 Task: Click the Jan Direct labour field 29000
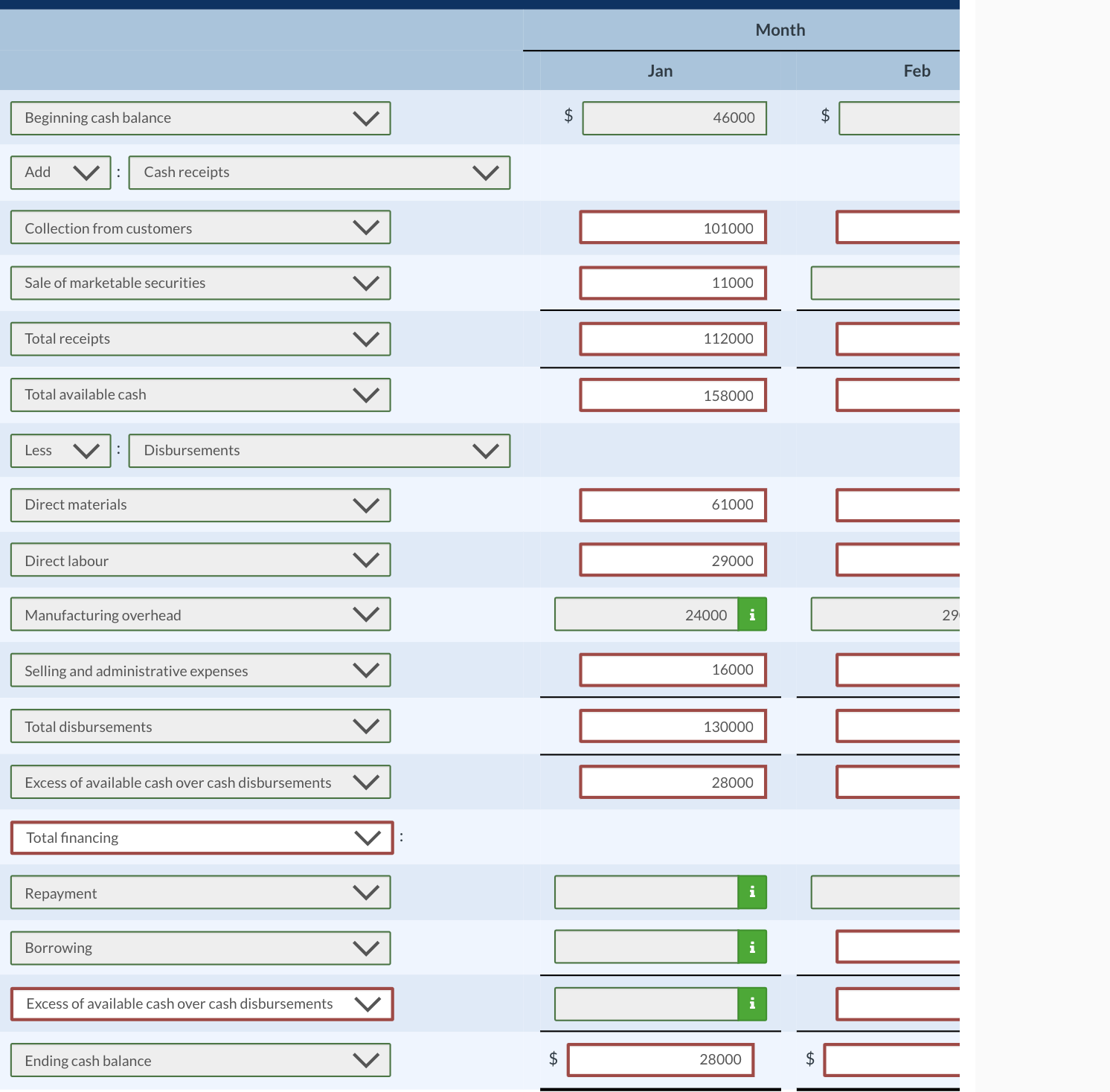point(673,560)
